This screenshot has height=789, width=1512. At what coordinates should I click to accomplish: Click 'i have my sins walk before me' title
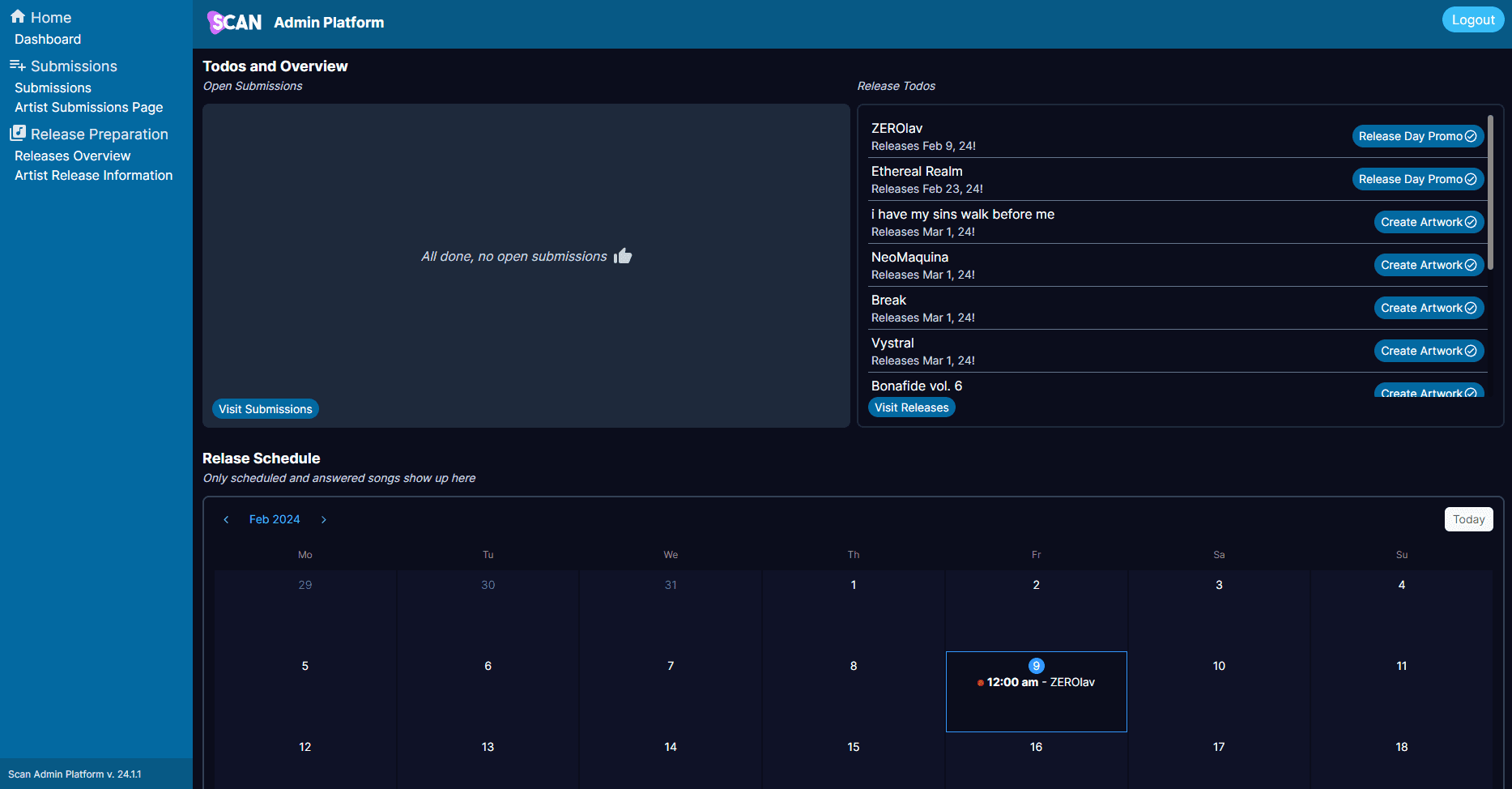point(963,214)
